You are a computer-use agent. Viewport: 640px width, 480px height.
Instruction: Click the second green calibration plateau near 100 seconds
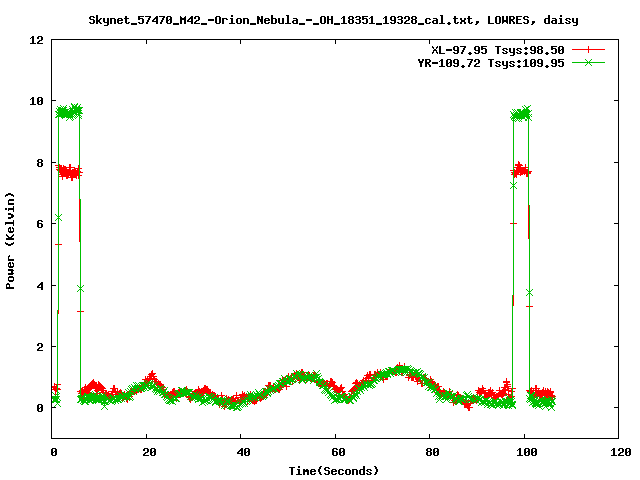521,114
